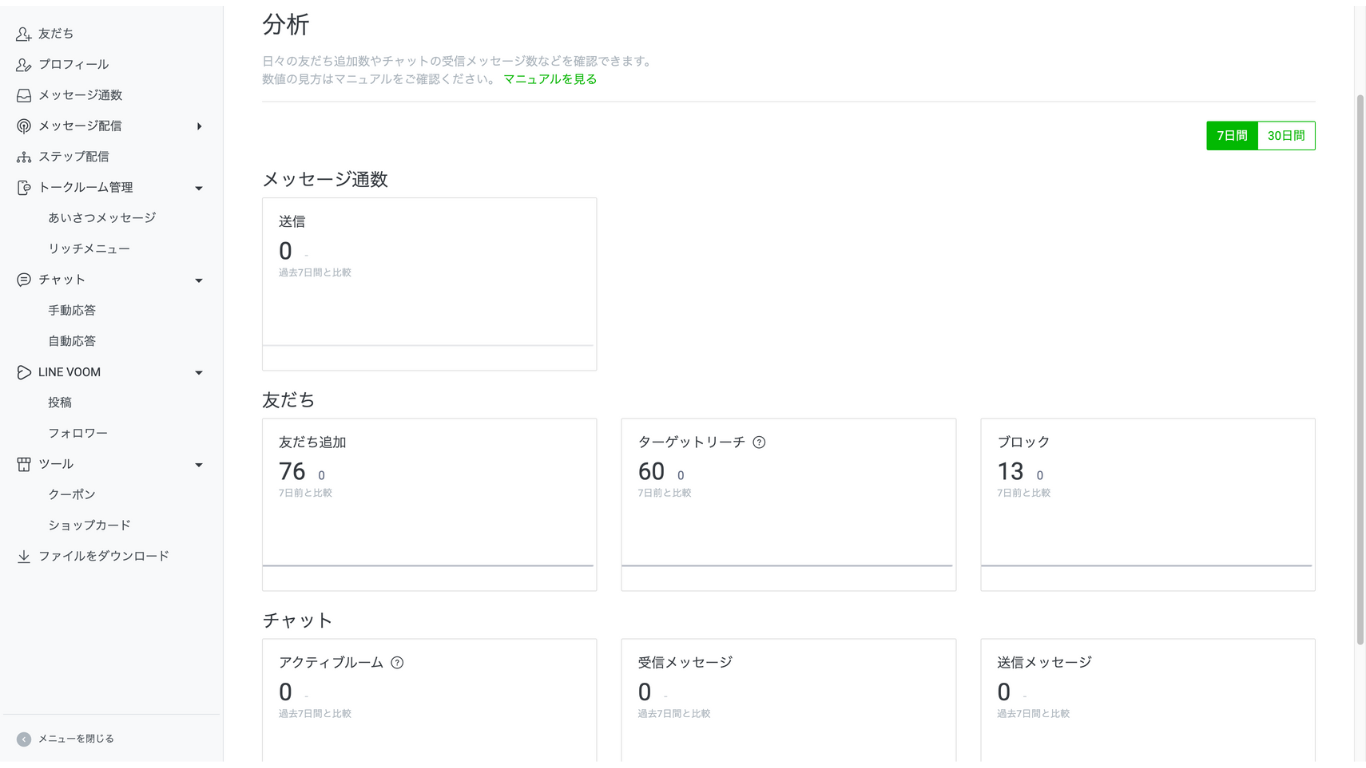Click the 送信 message count card
The width and height of the screenshot is (1366, 768).
pyautogui.click(x=429, y=284)
